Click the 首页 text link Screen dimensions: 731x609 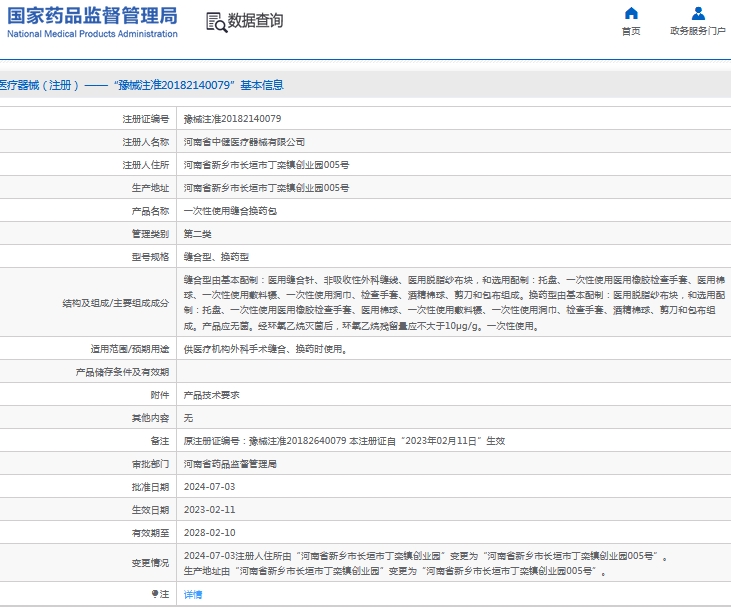point(631,31)
